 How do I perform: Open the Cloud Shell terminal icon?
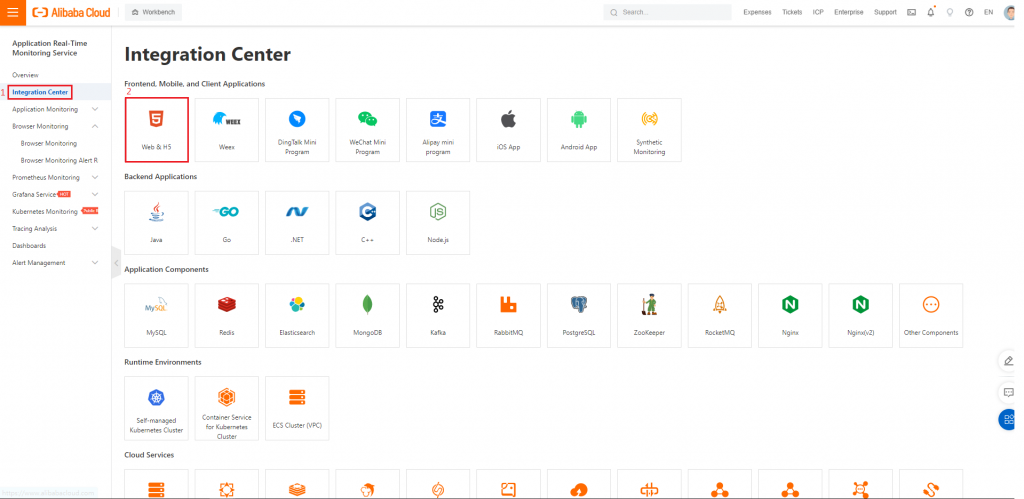pos(912,12)
